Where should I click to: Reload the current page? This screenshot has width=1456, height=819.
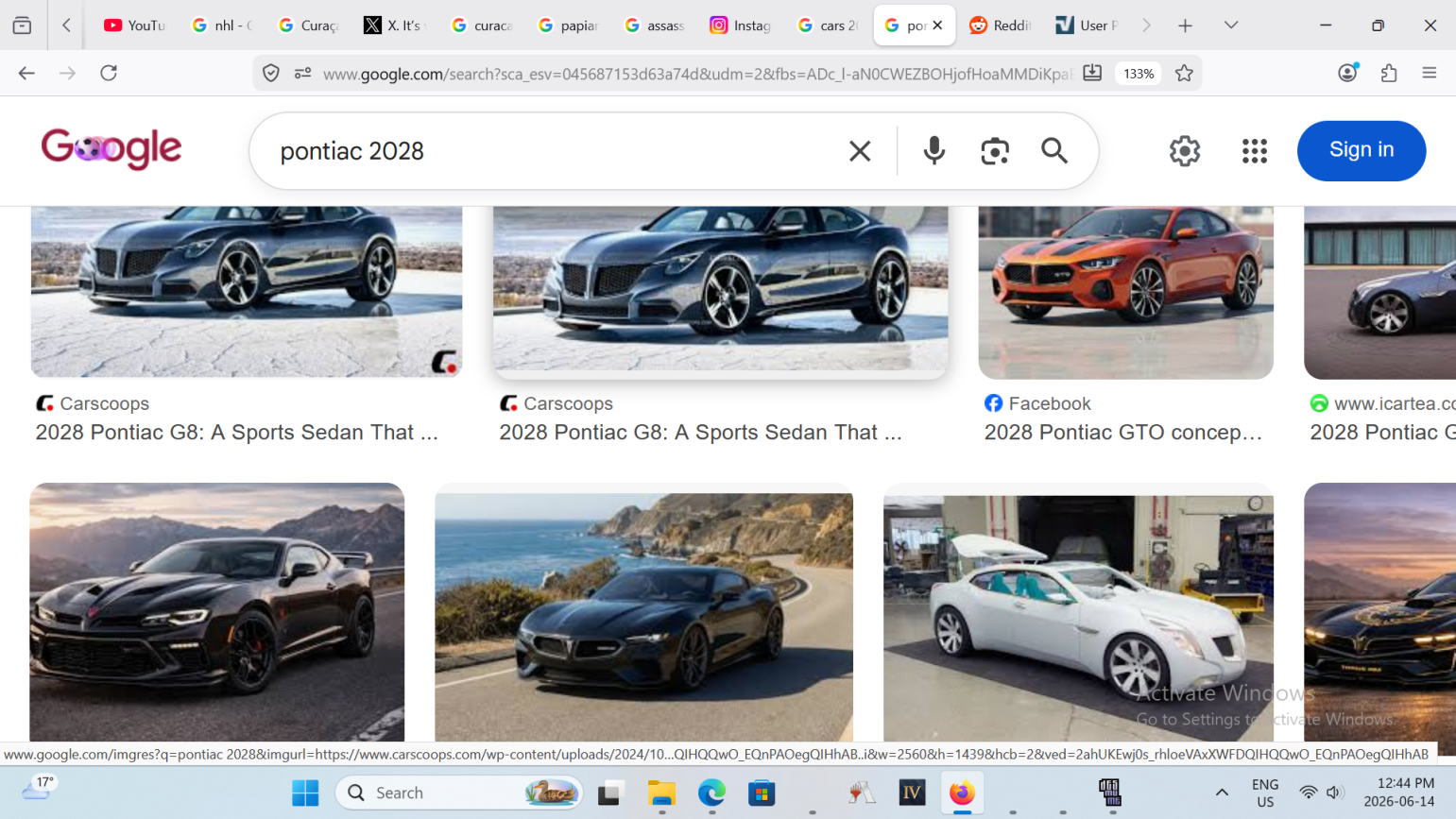click(x=109, y=73)
